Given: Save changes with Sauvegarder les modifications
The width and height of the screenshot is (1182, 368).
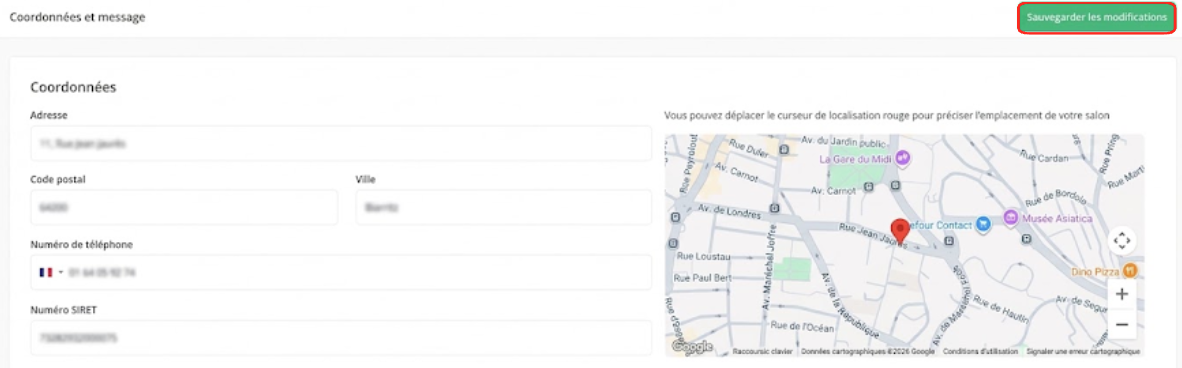Looking at the screenshot, I should coord(1096,17).
